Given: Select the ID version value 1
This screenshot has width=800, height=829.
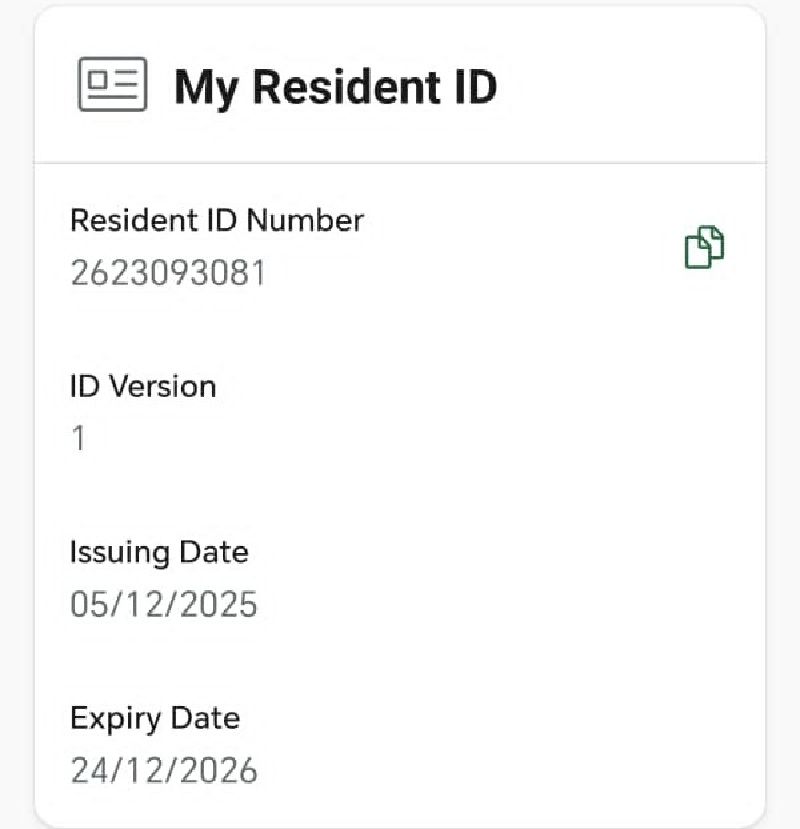Looking at the screenshot, I should click(x=78, y=439).
